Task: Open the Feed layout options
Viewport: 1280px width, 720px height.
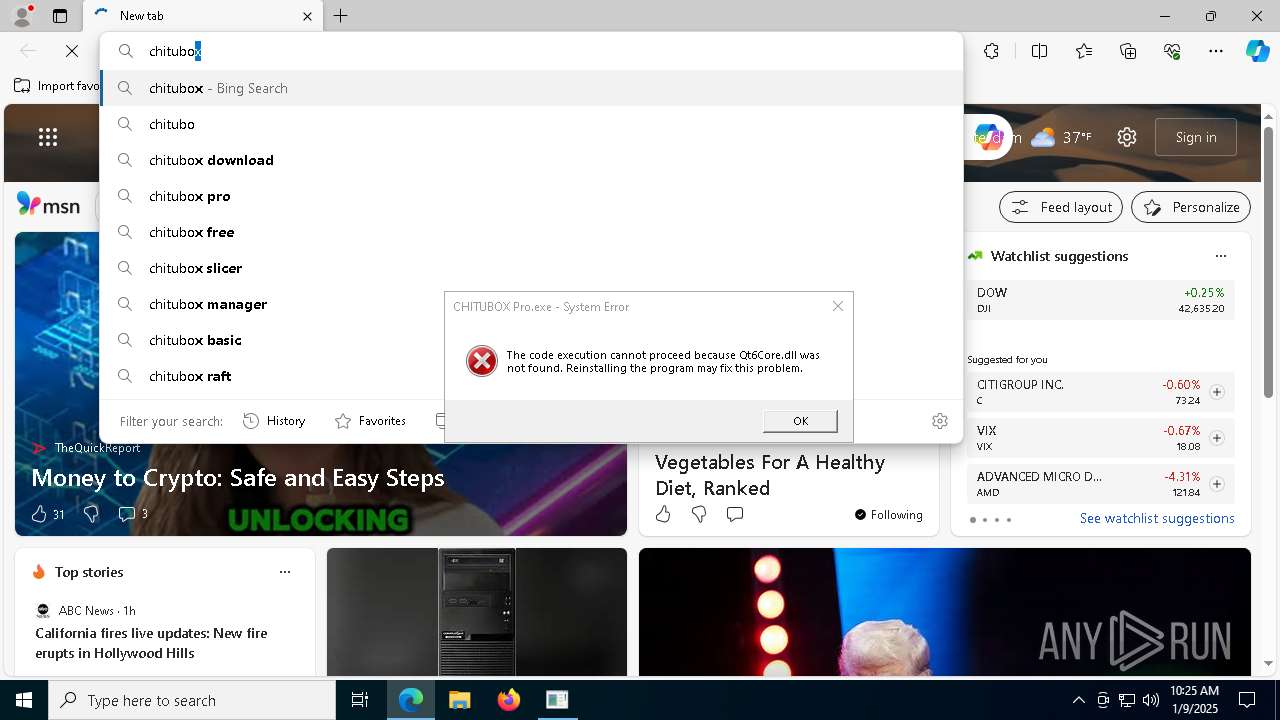Action: [1062, 207]
